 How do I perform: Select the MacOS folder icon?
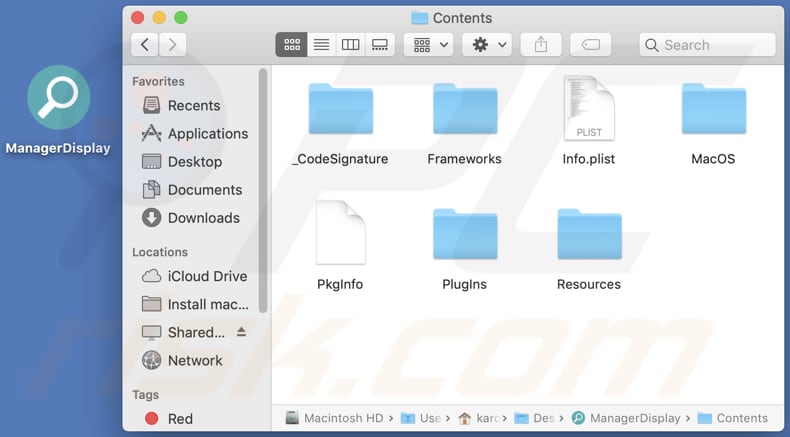click(714, 109)
